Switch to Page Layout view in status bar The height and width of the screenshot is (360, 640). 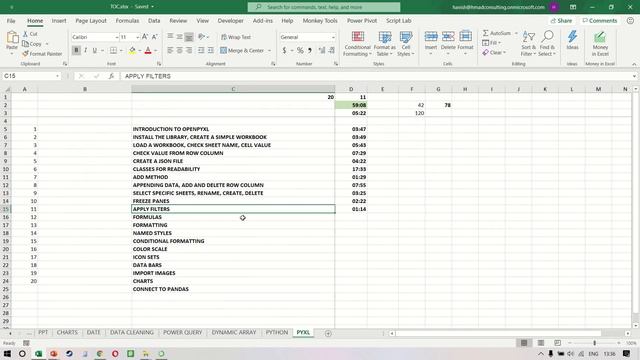(x=541, y=343)
